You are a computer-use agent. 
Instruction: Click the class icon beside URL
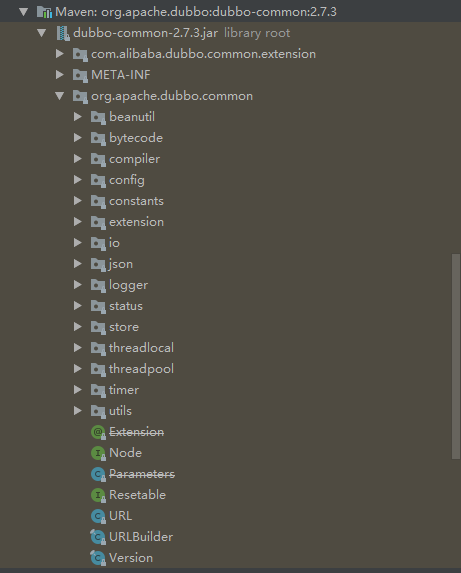98,516
